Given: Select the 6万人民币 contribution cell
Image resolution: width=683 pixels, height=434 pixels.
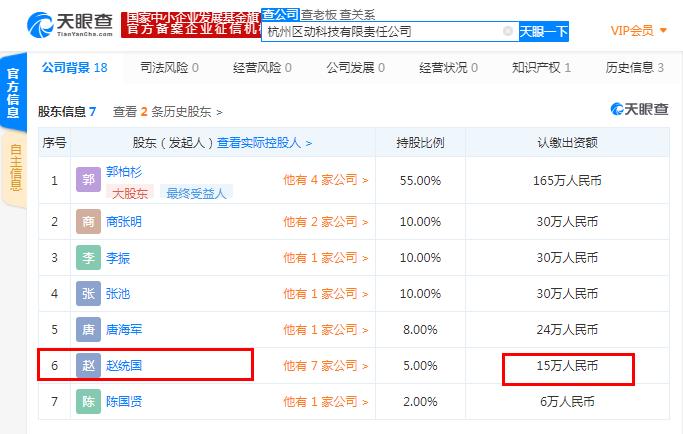Looking at the screenshot, I should (x=567, y=401).
